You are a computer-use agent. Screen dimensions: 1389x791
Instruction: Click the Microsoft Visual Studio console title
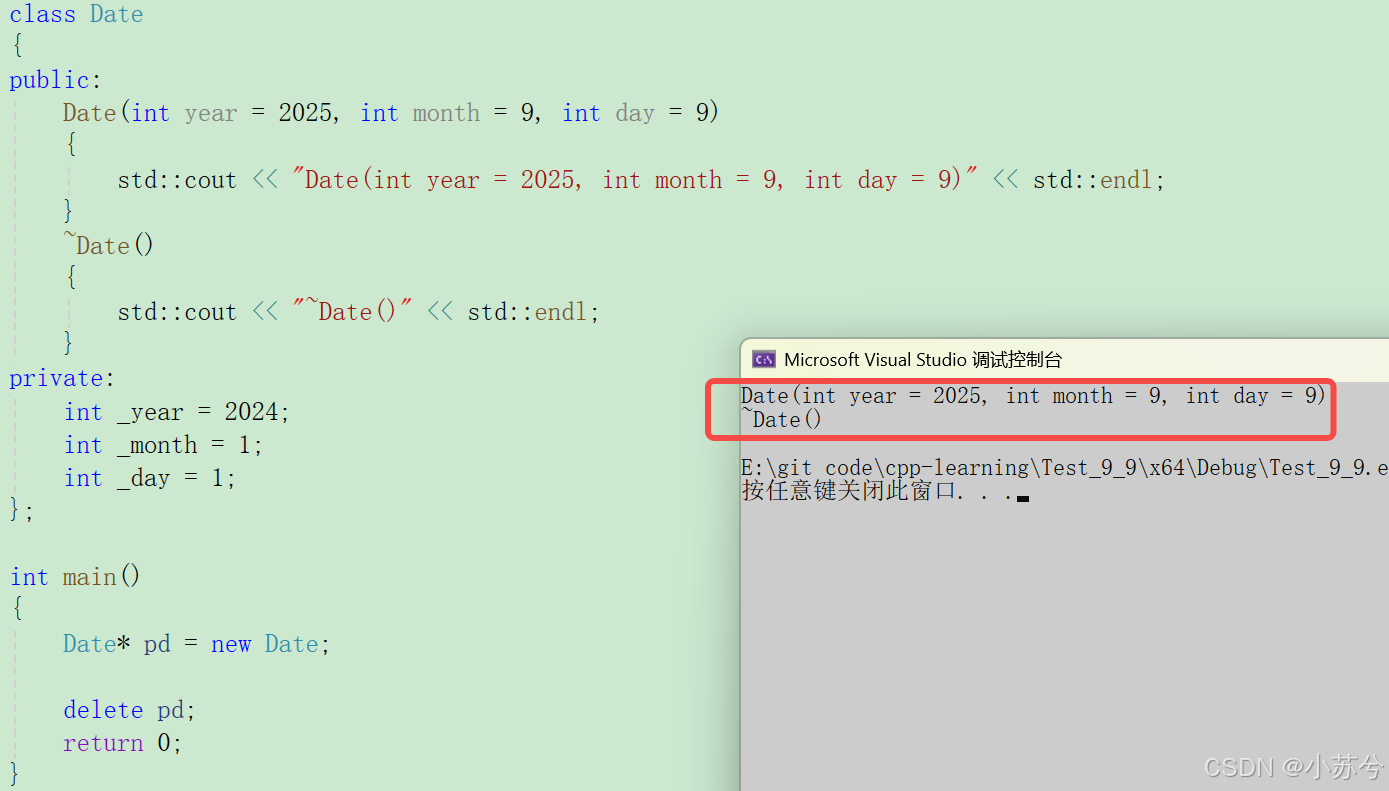coord(922,360)
